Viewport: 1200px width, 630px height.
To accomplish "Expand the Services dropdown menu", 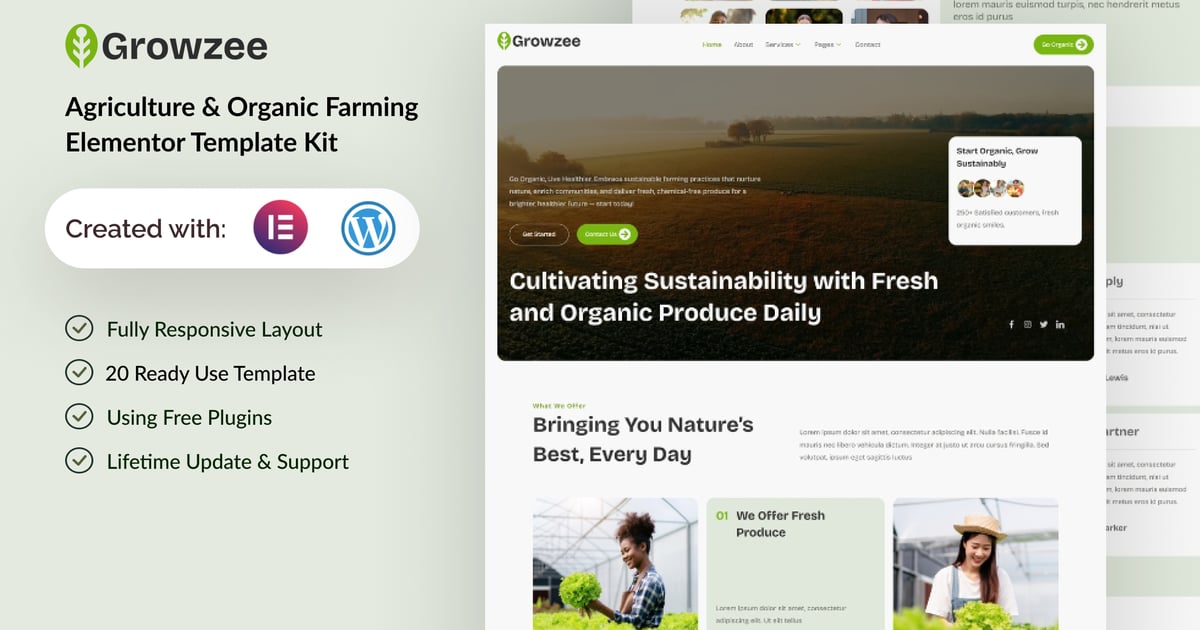I will (x=783, y=45).
